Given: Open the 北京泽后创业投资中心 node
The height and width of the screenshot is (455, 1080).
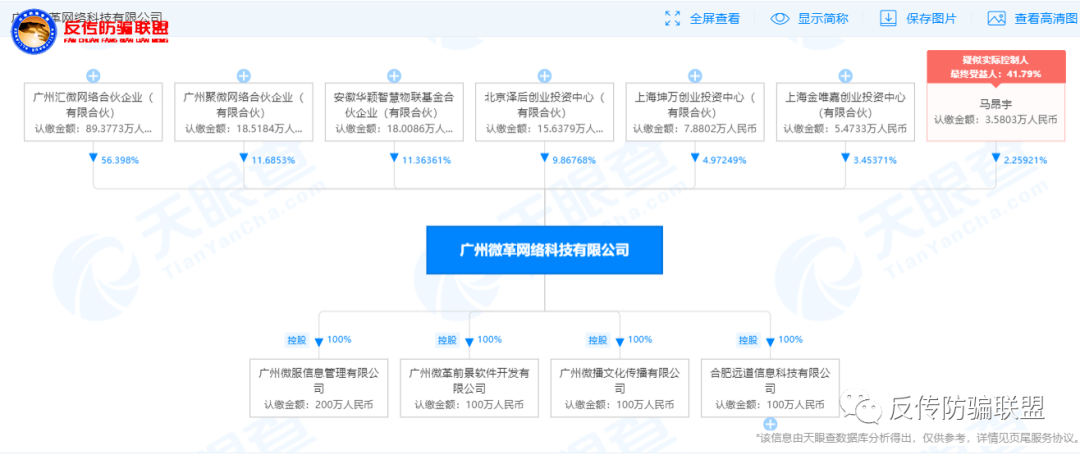Looking at the screenshot, I should tap(544, 112).
